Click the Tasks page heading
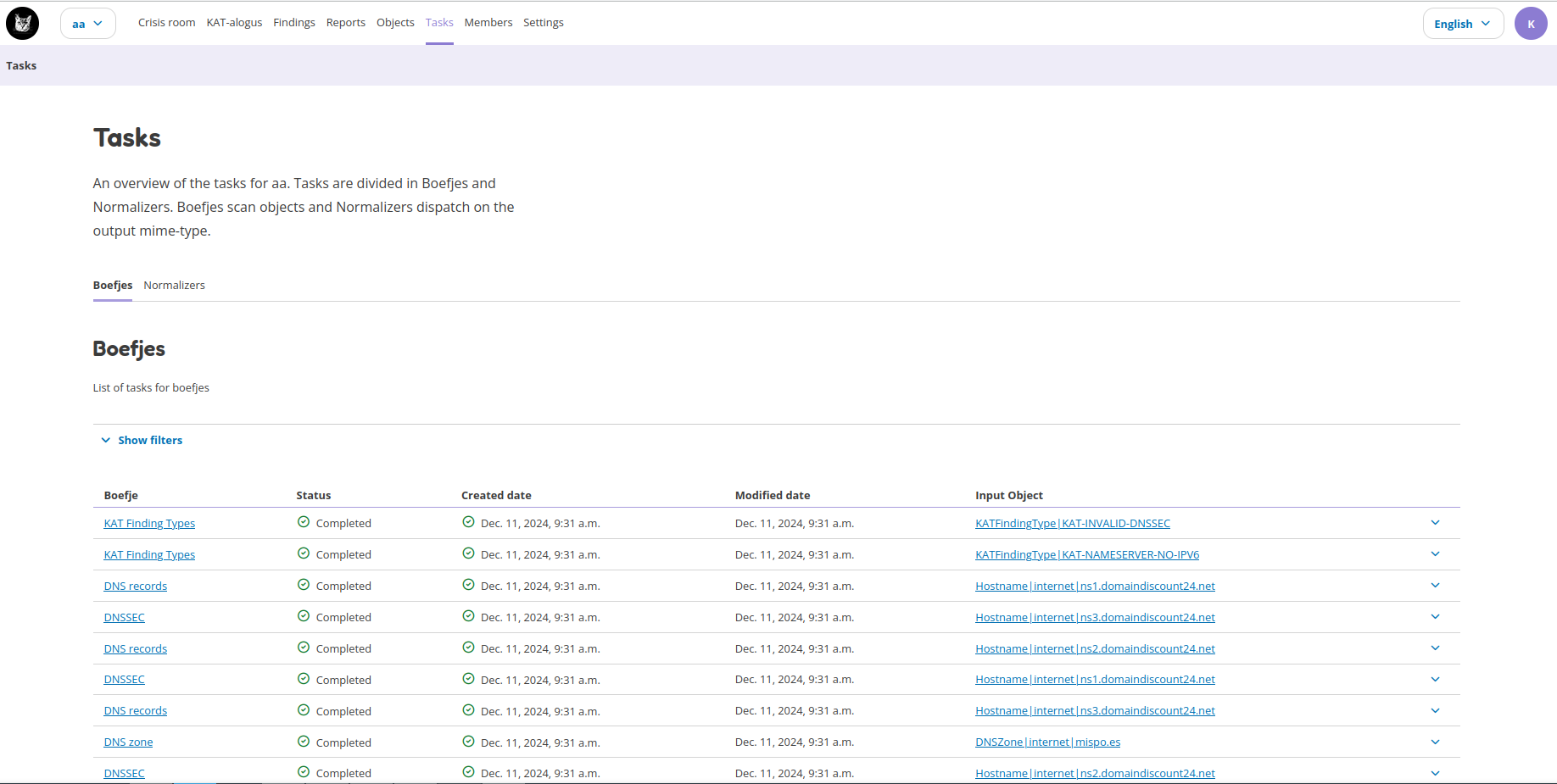This screenshot has height=784, width=1557. [127, 138]
